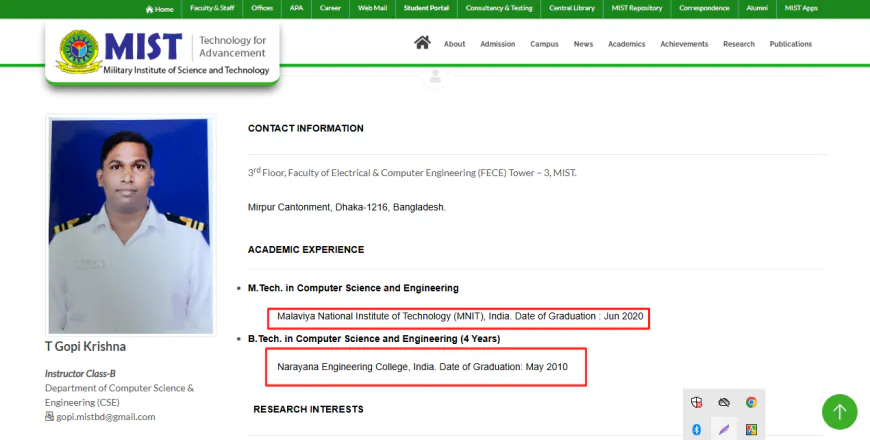Expand the Campus navigation menu
This screenshot has width=870, height=440.
(544, 44)
